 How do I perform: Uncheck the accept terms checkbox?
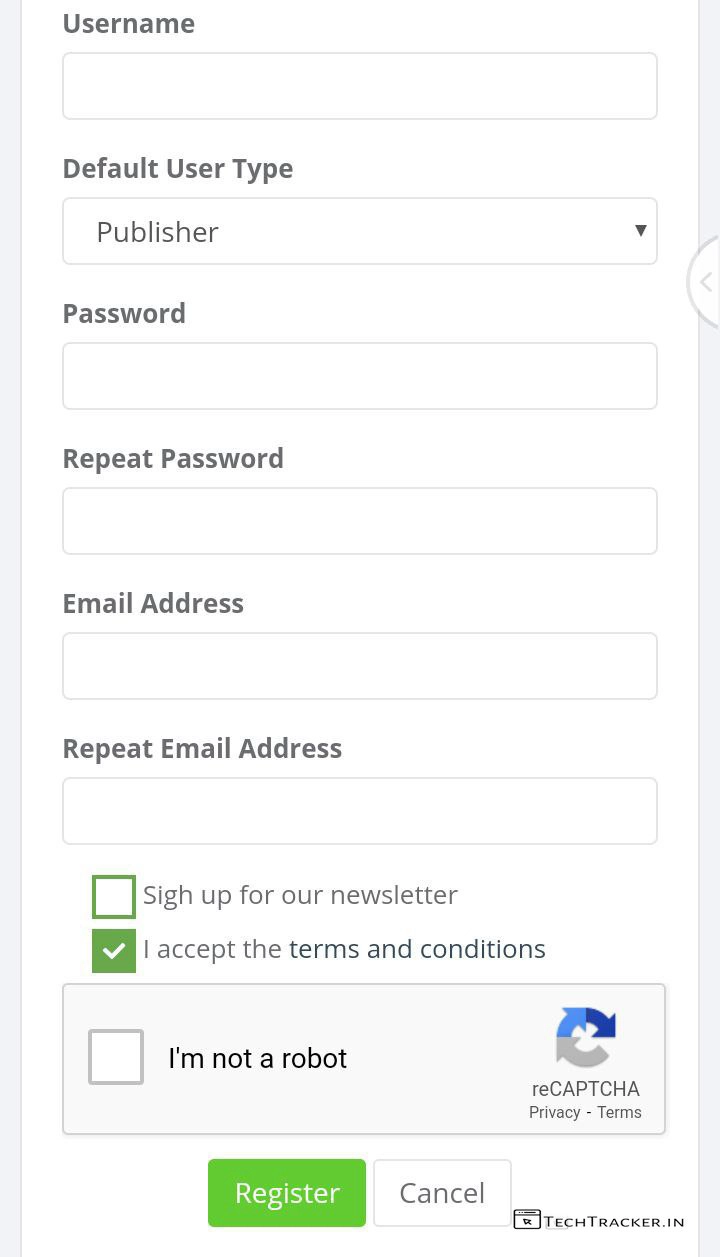[114, 950]
